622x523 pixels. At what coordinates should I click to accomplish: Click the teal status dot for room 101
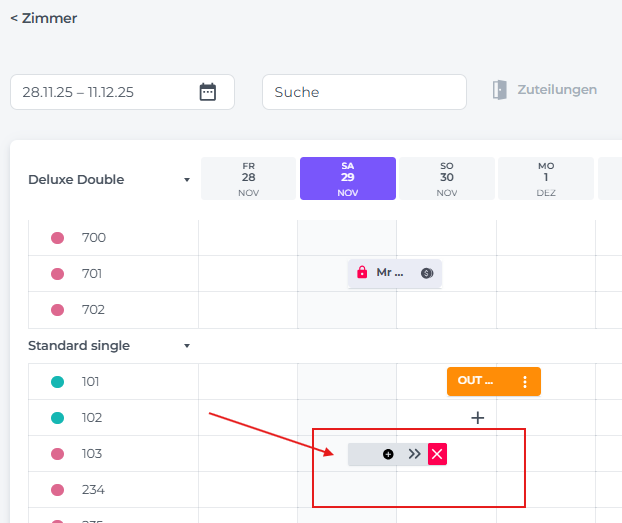tap(57, 382)
